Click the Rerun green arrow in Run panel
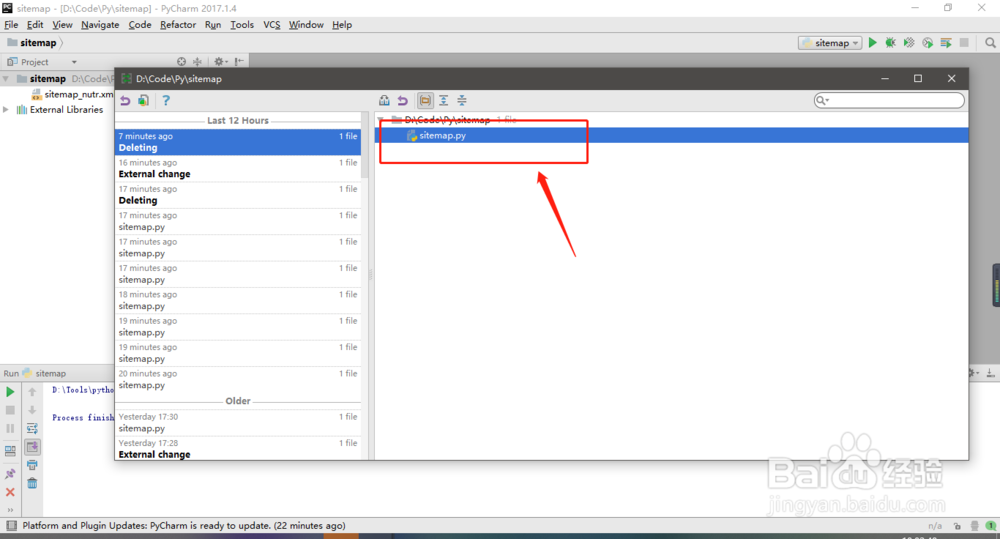Viewport: 1000px width, 539px height. point(10,392)
